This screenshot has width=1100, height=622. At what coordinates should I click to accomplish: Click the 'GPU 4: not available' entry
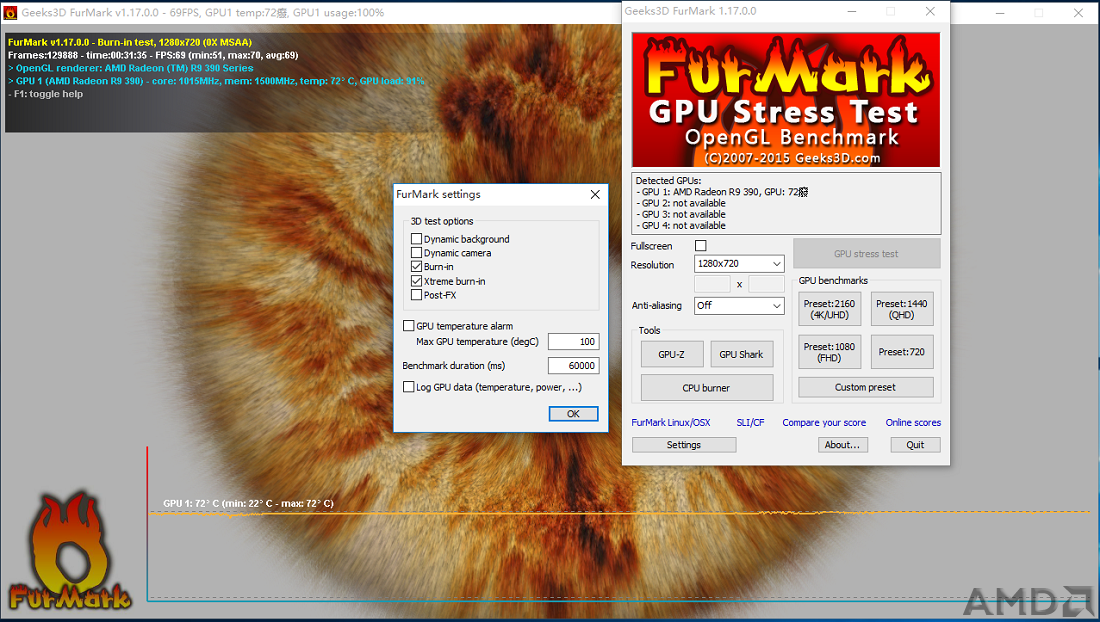pyautogui.click(x=680, y=226)
